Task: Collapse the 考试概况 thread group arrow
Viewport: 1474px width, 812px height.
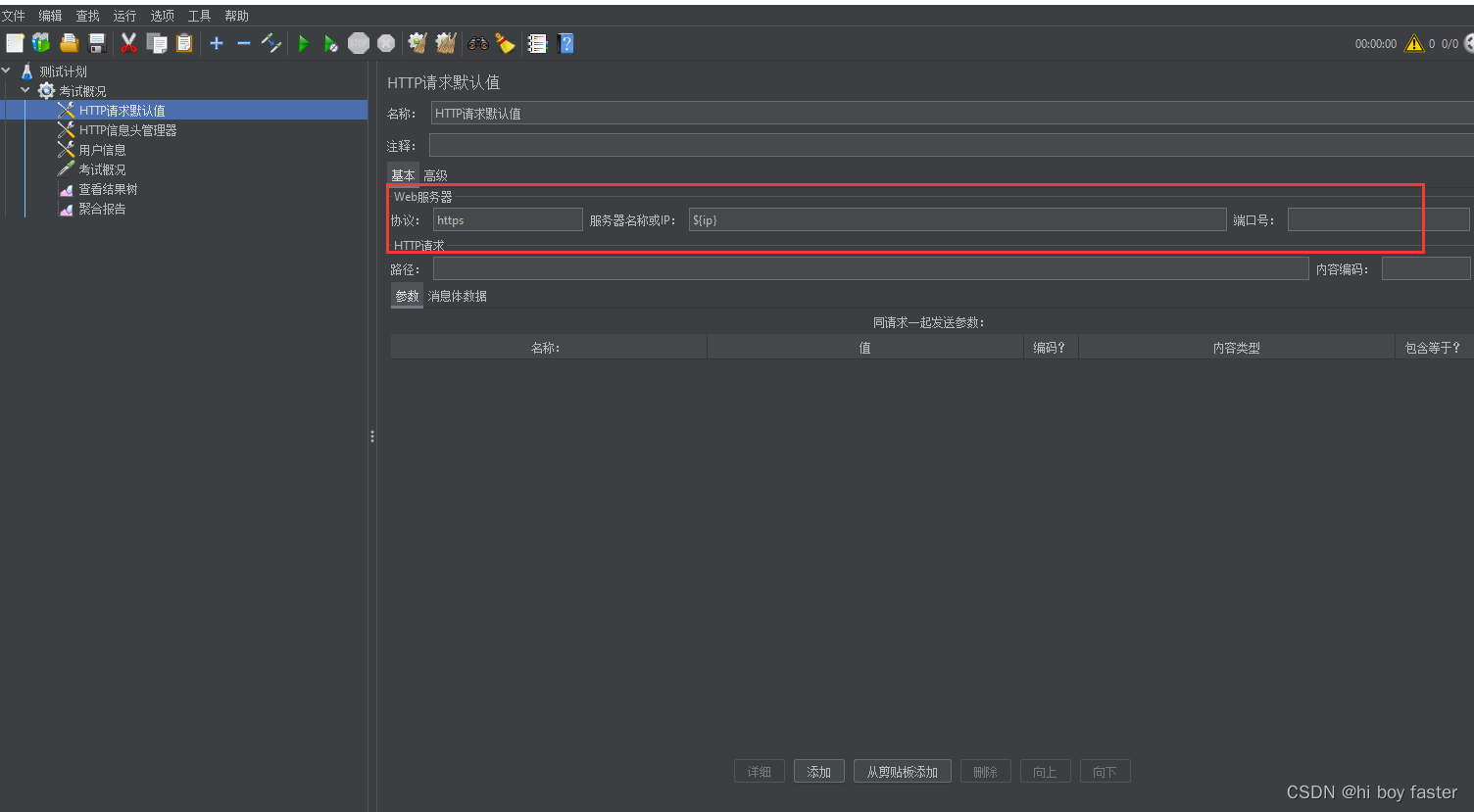Action: point(25,90)
